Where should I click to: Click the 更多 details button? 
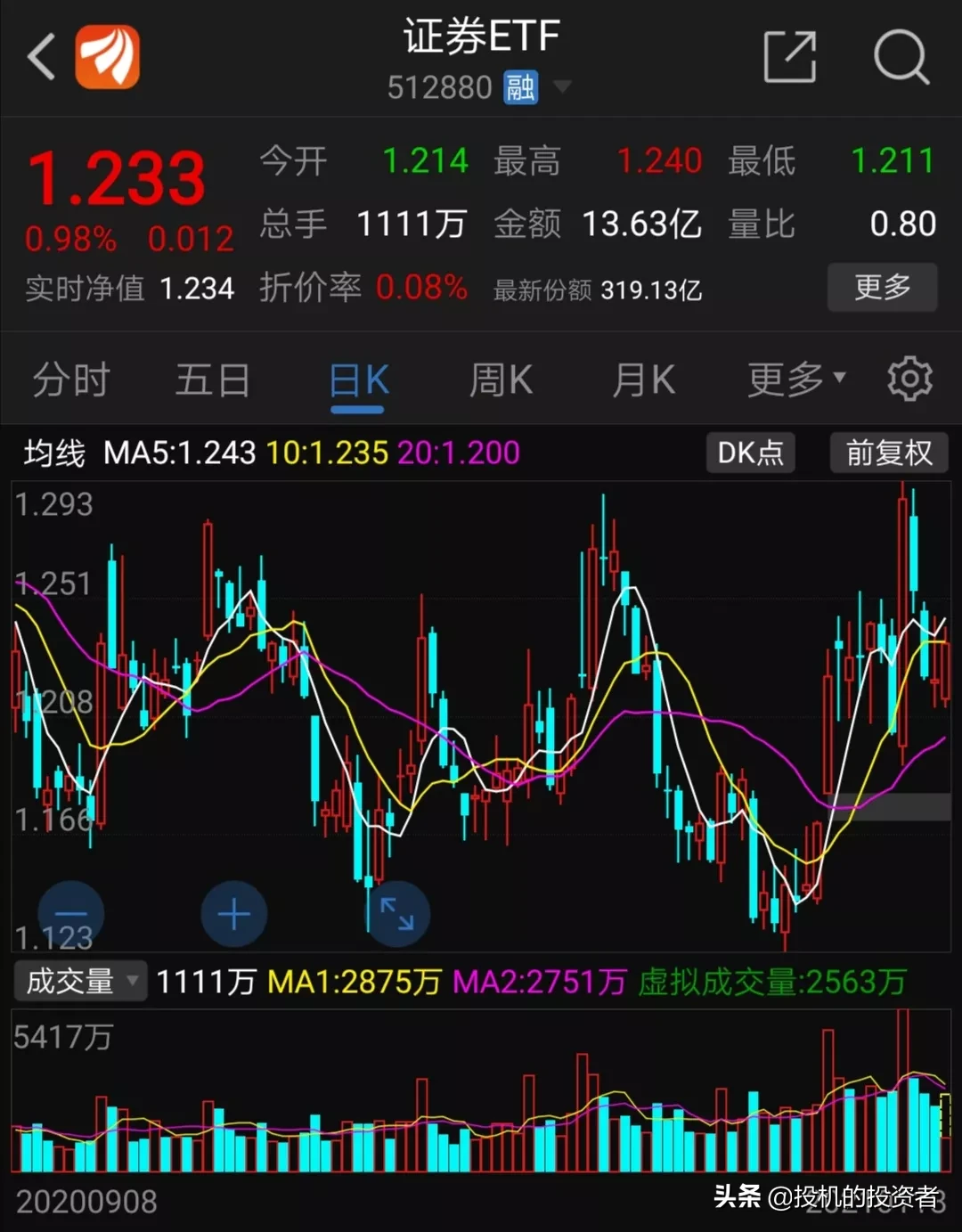[883, 287]
